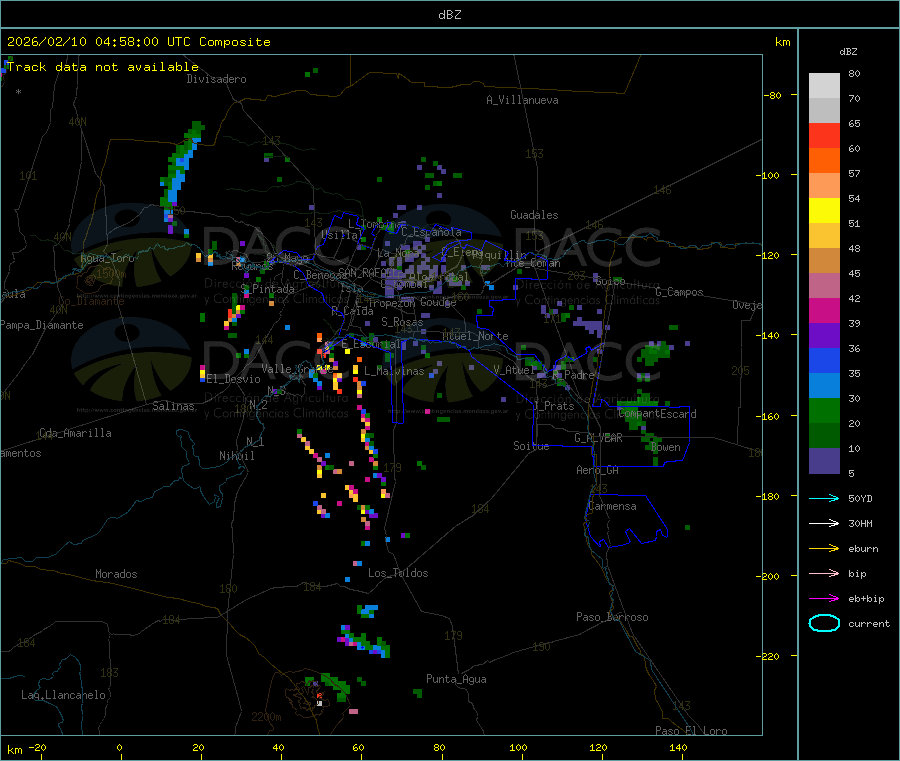Click the Lag.Llancanelo map label
900x761 pixels.
click(64, 695)
